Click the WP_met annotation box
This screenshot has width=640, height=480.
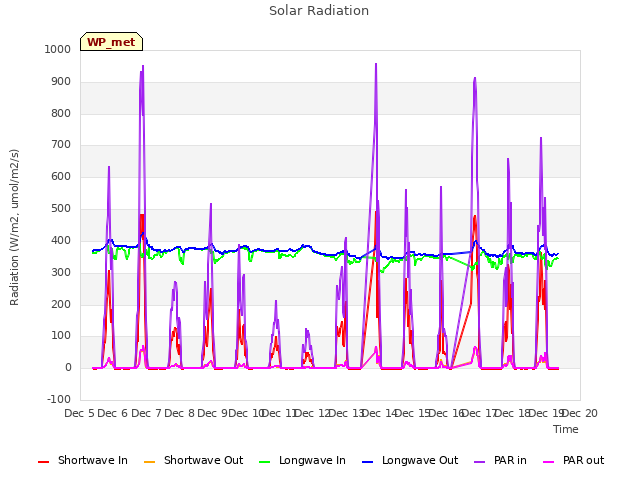click(111, 42)
